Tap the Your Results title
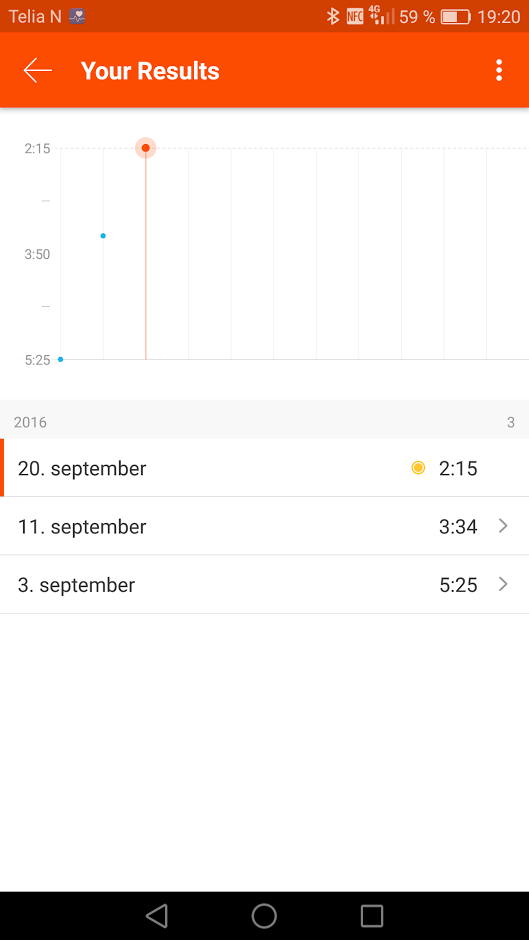 coord(150,71)
